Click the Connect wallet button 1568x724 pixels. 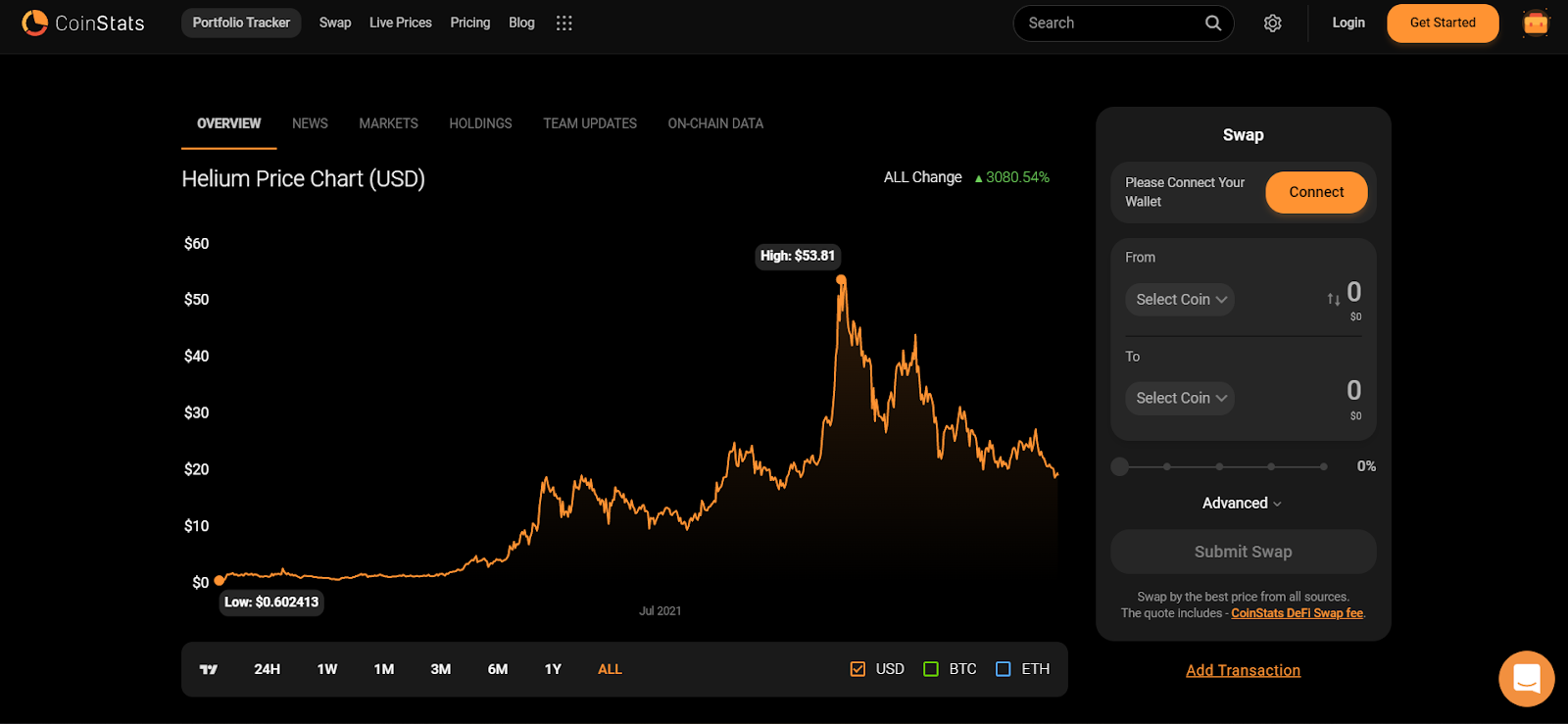(x=1316, y=192)
